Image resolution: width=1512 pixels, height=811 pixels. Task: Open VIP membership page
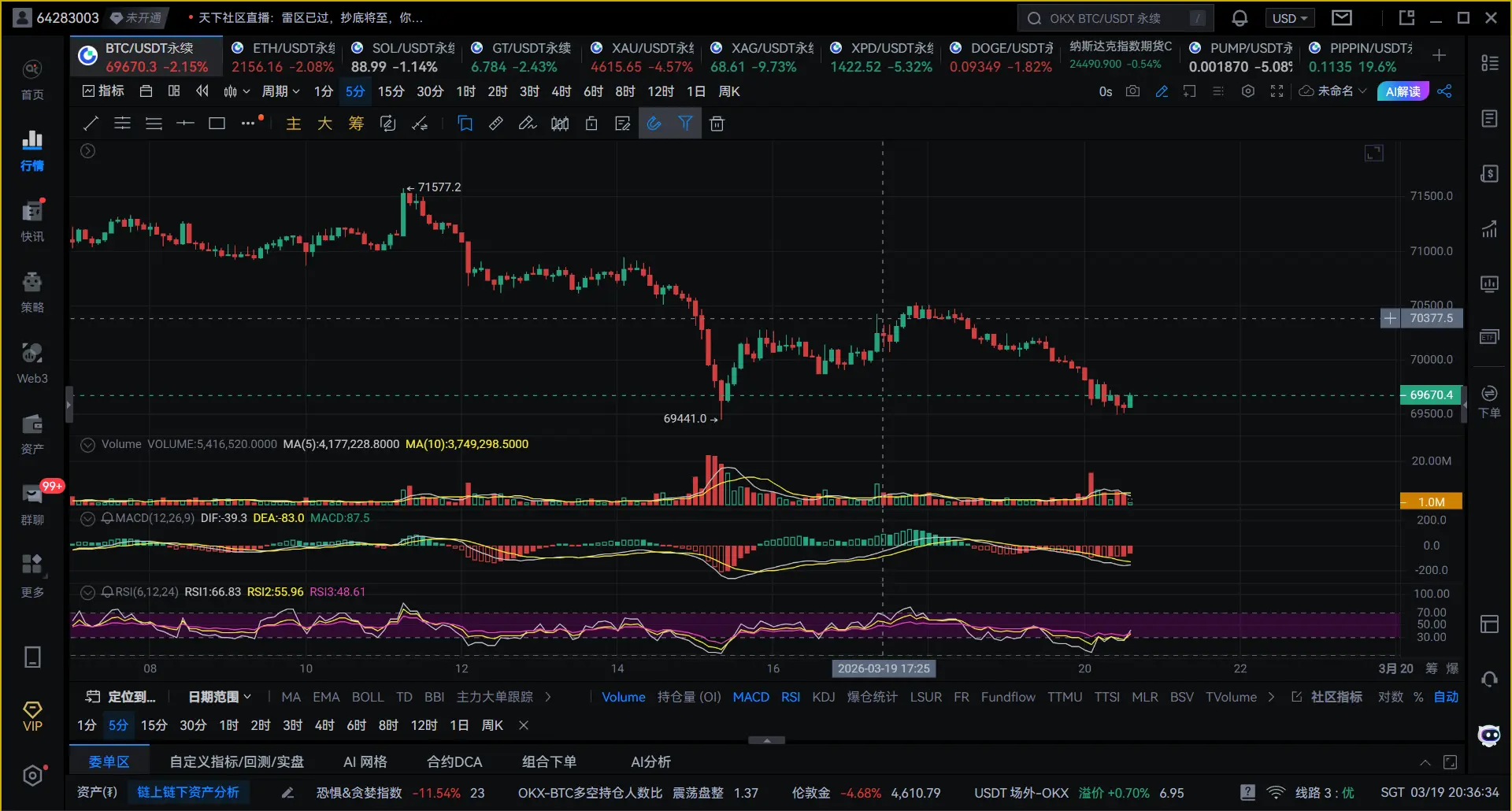pos(32,717)
